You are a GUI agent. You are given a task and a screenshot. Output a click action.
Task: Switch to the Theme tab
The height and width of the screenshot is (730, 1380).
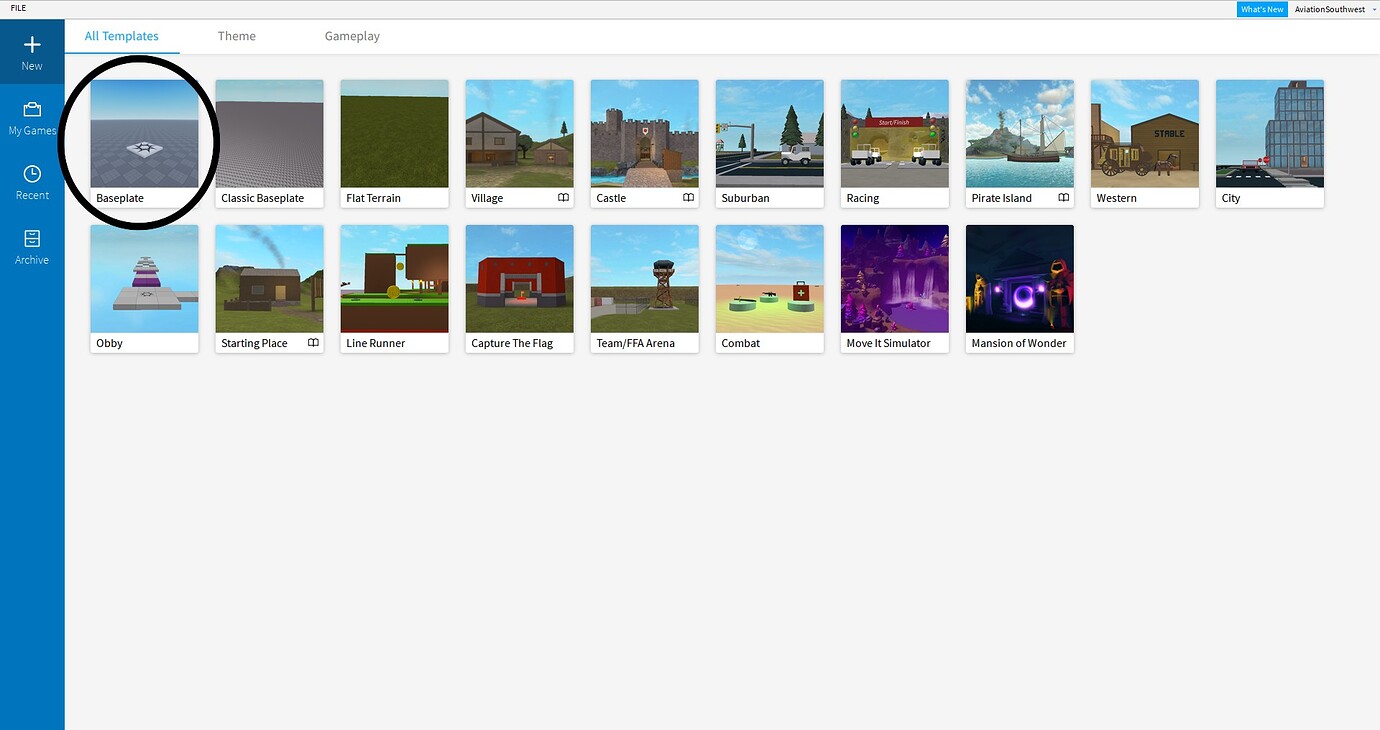236,35
